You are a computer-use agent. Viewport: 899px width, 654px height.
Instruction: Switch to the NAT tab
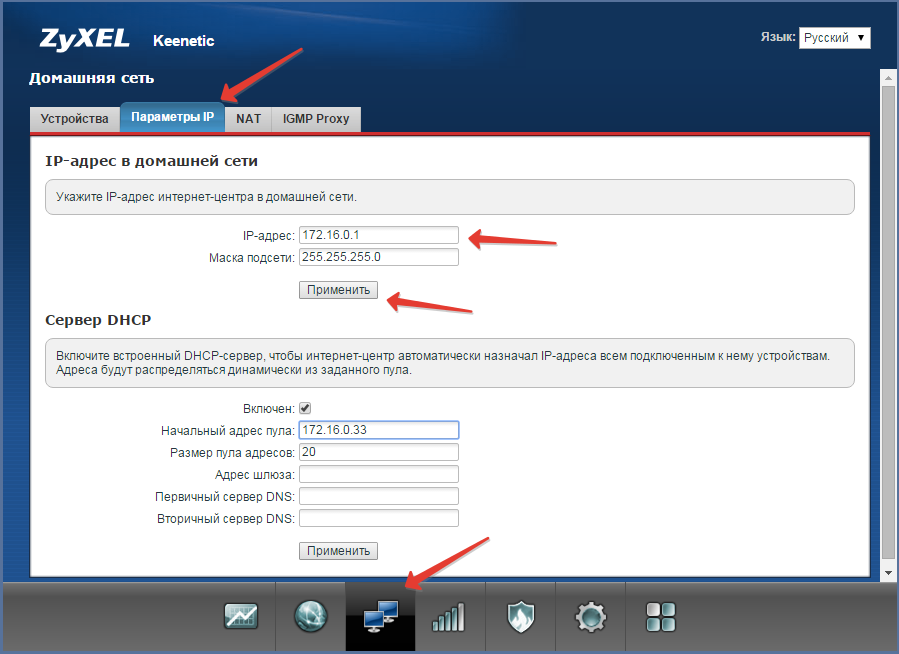coord(248,118)
